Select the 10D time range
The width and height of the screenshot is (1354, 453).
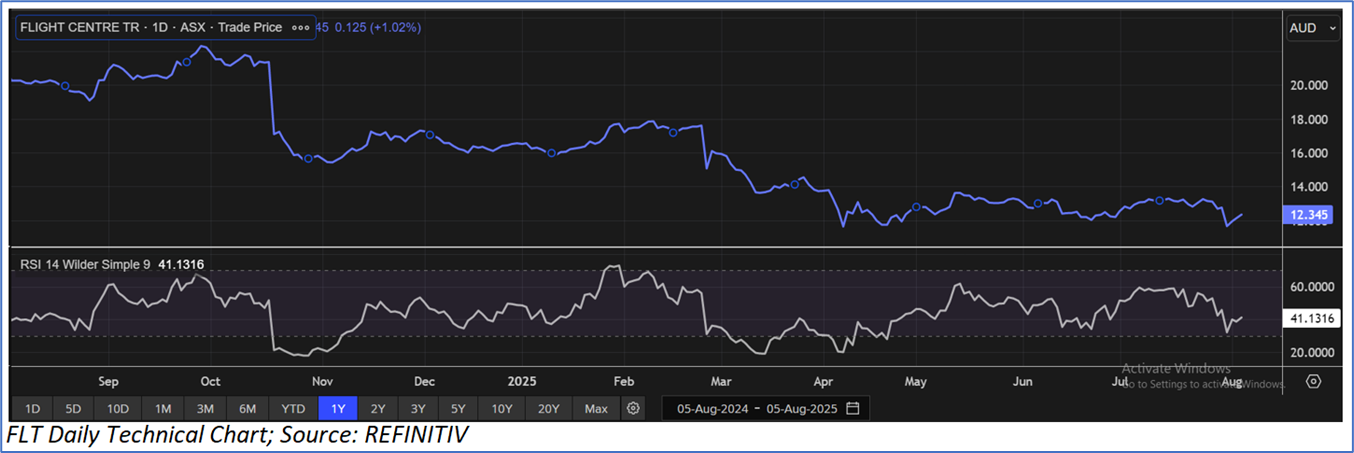point(118,408)
